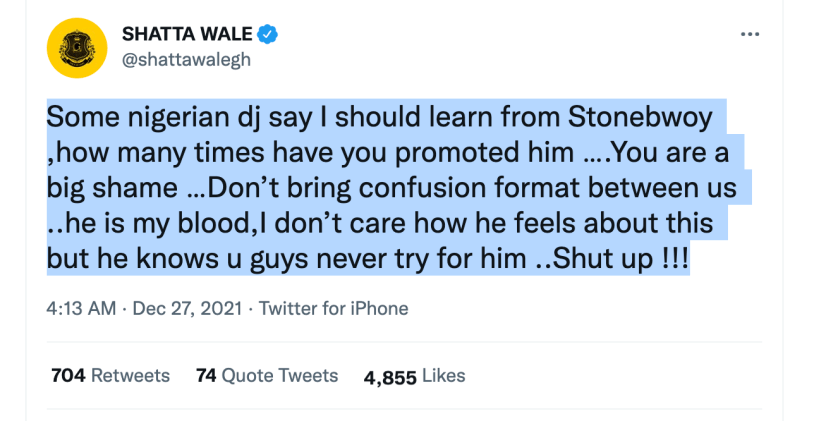Click the 74 quote count number
This screenshot has width=814, height=421.
point(206,375)
